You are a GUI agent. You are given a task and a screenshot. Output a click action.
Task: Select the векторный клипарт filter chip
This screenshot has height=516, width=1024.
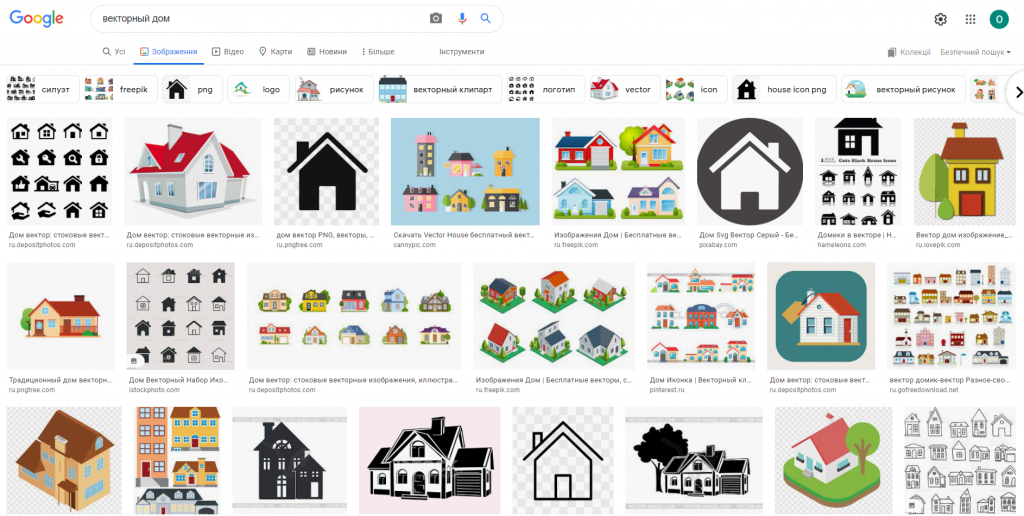tap(440, 89)
